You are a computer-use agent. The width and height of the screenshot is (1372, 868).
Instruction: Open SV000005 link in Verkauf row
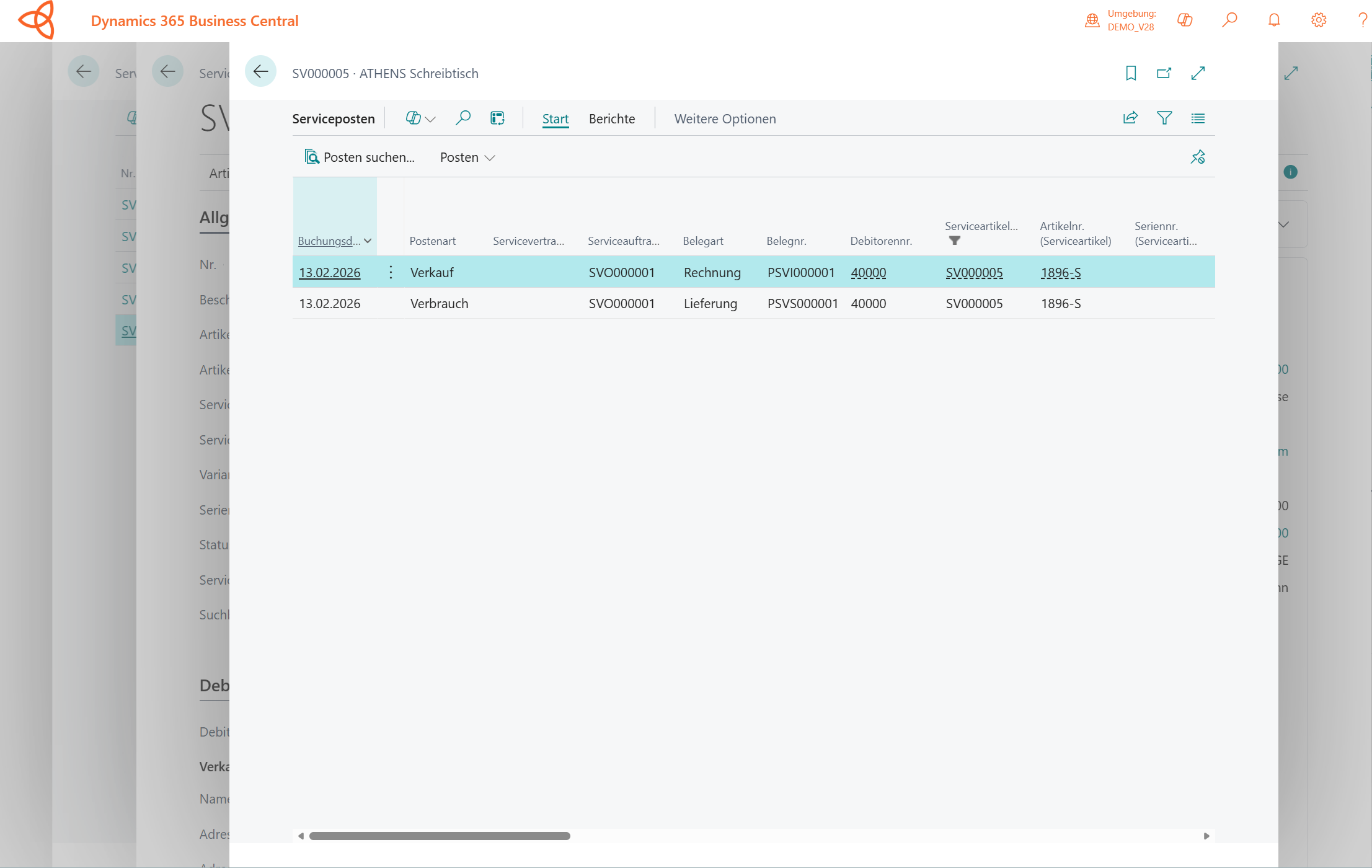pyautogui.click(x=974, y=273)
